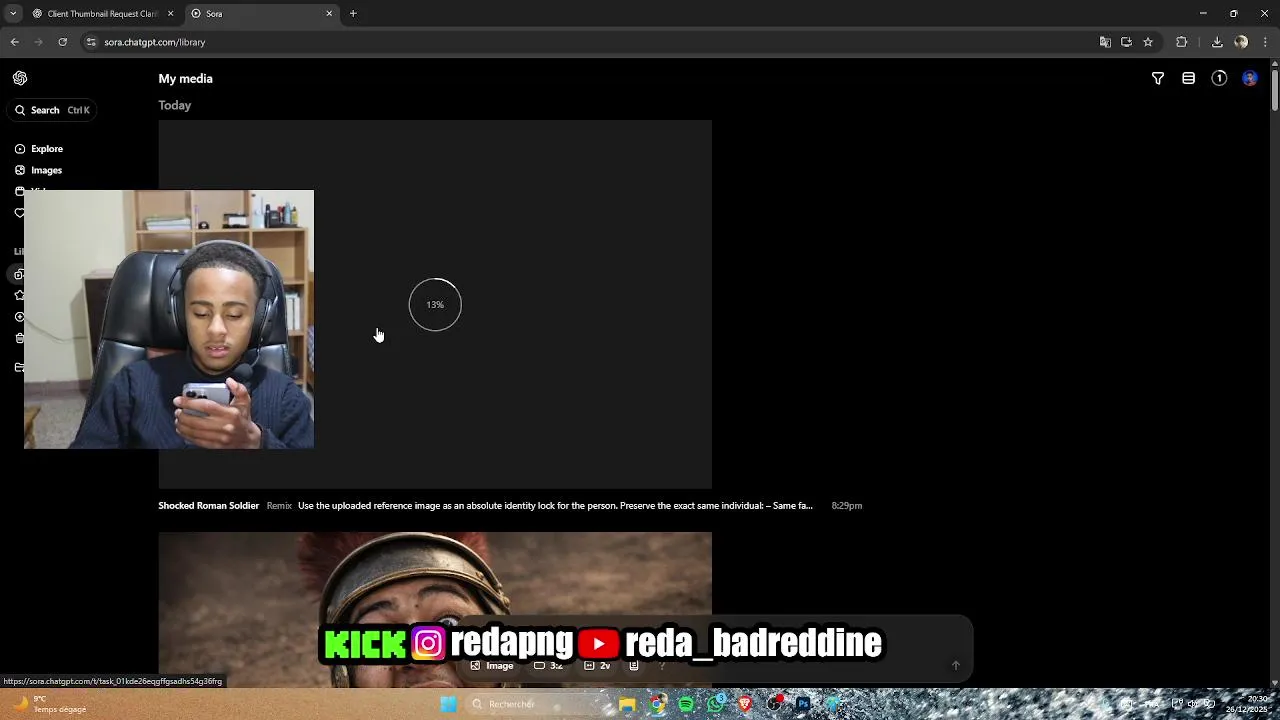Open the weather widget Temps dégagé
Screen dimensions: 1280x720
coord(50,704)
